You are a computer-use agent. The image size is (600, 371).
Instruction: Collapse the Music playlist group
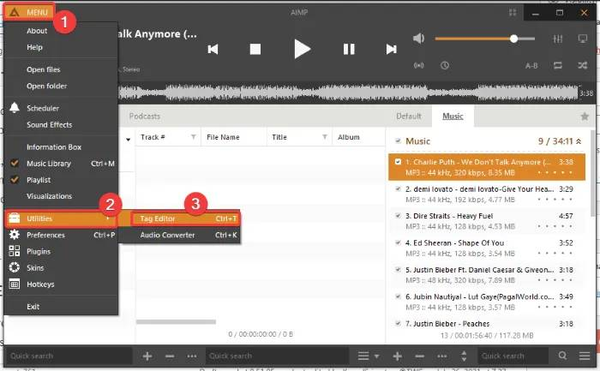point(579,142)
